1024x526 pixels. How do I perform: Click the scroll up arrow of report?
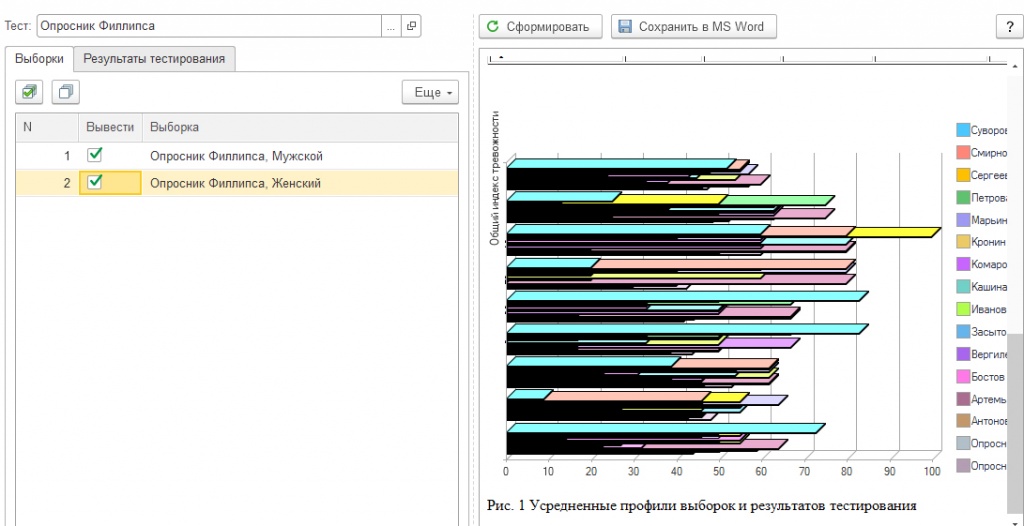1015,66
